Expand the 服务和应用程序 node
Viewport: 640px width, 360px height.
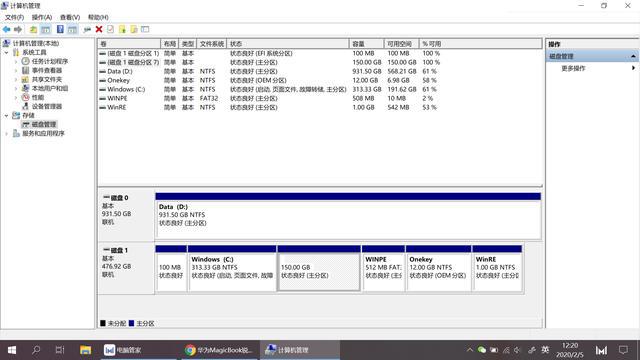click(x=7, y=133)
